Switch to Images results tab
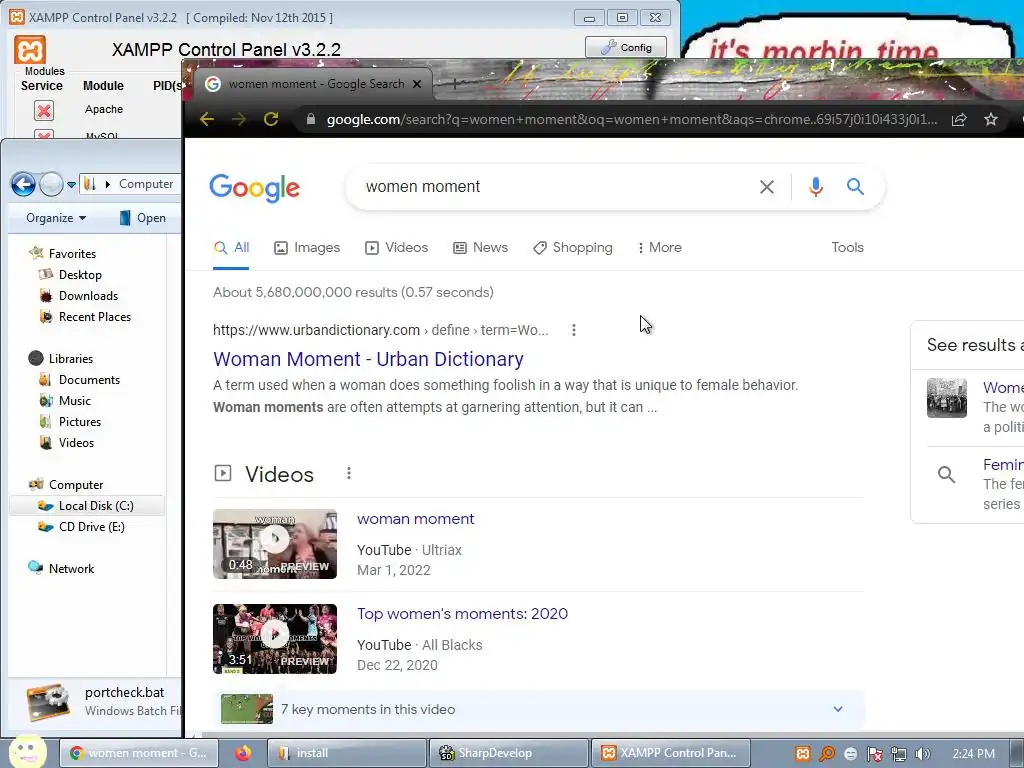This screenshot has width=1024, height=768. coord(307,248)
